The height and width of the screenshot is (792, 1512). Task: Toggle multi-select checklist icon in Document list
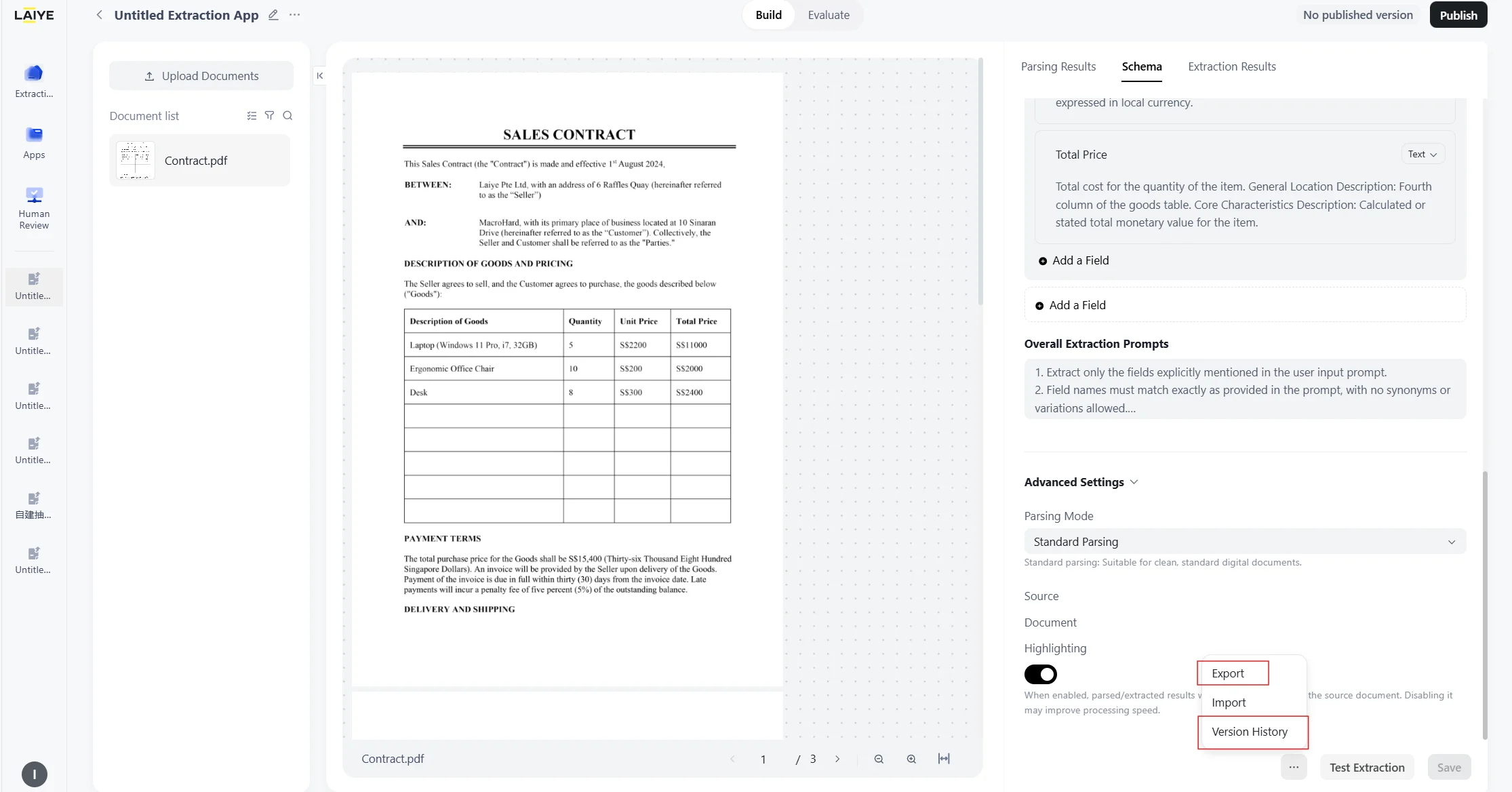(252, 116)
